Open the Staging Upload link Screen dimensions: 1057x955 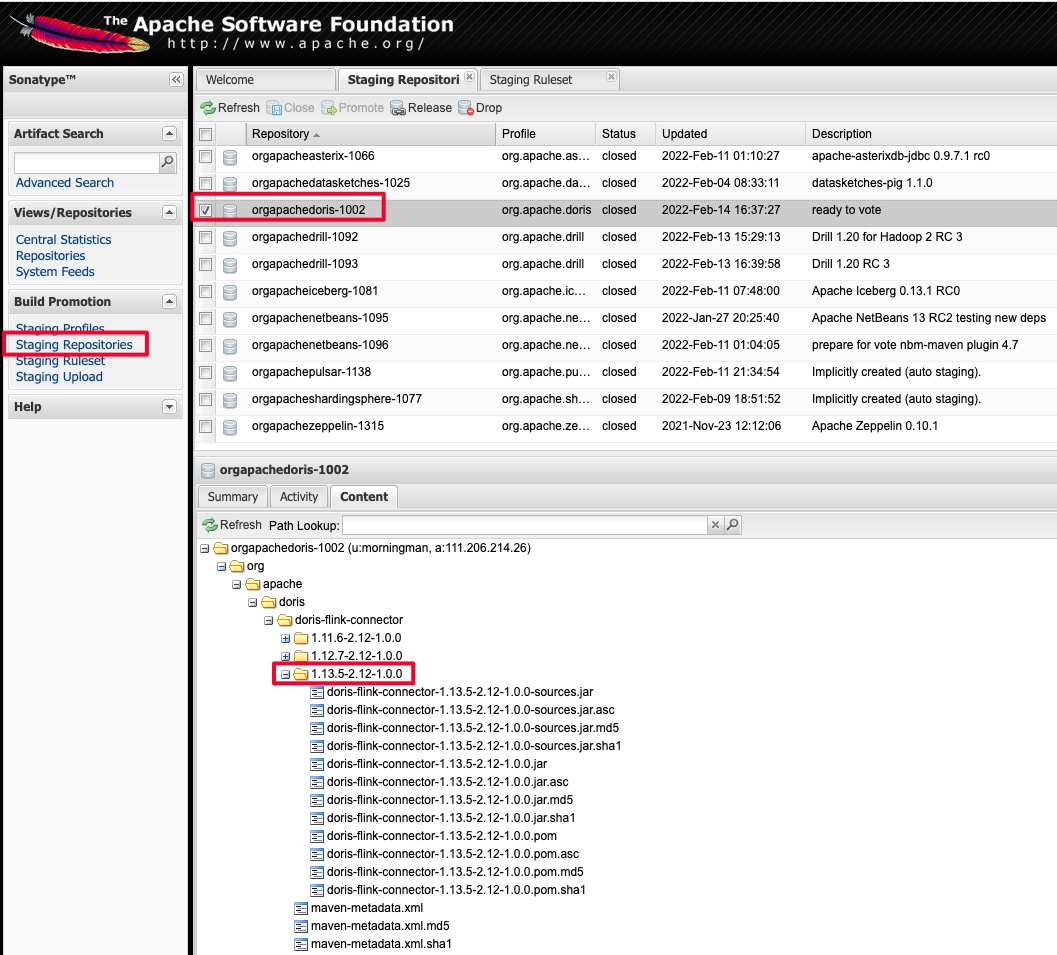[x=59, y=377]
